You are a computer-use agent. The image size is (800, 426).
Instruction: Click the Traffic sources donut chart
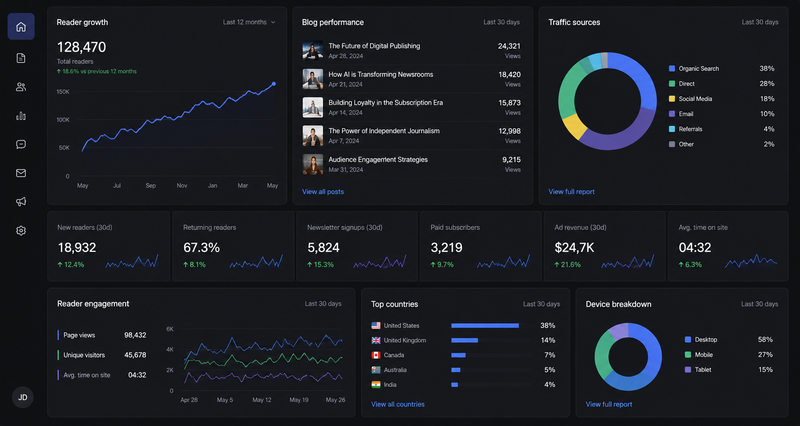(x=607, y=101)
